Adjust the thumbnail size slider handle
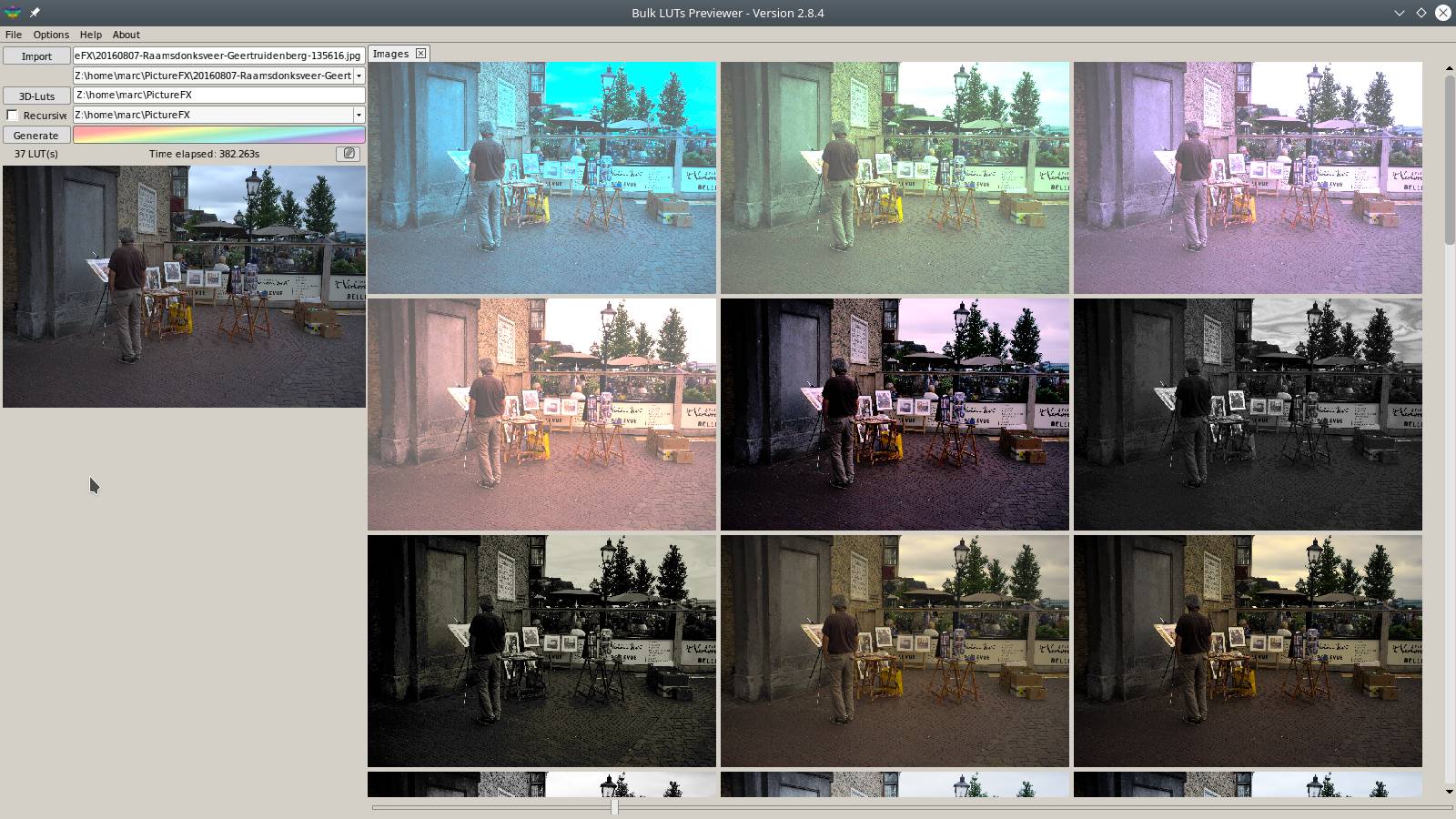Viewport: 1456px width, 819px height. (x=614, y=806)
